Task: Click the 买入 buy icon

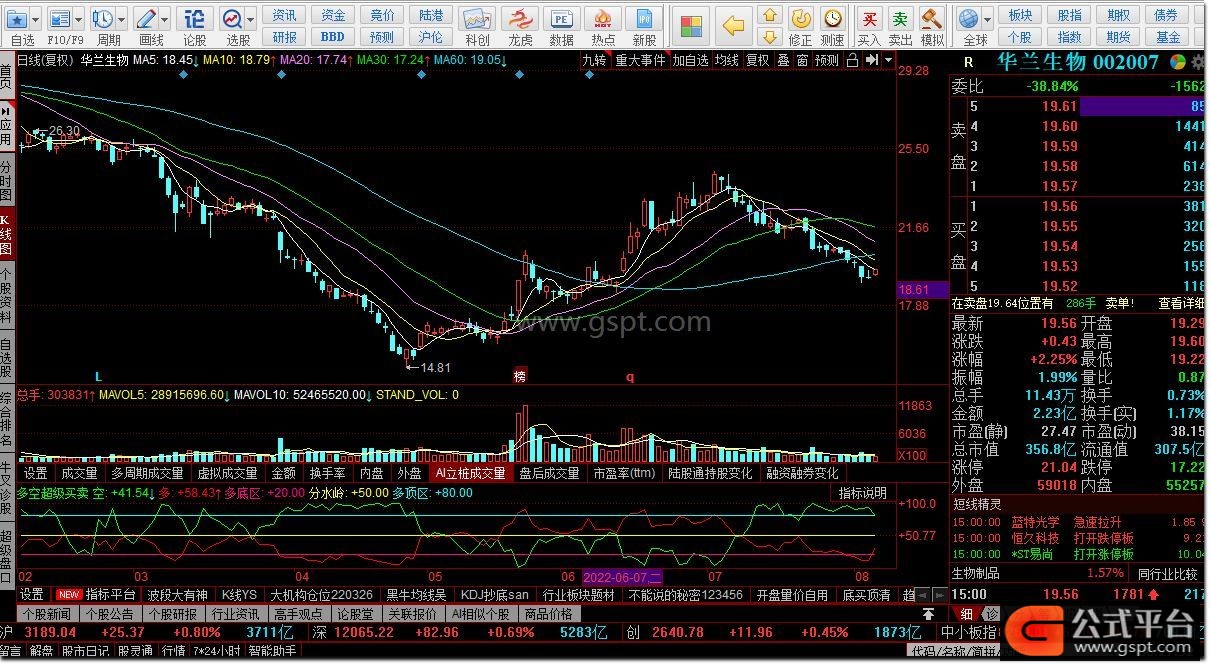Action: click(870, 19)
